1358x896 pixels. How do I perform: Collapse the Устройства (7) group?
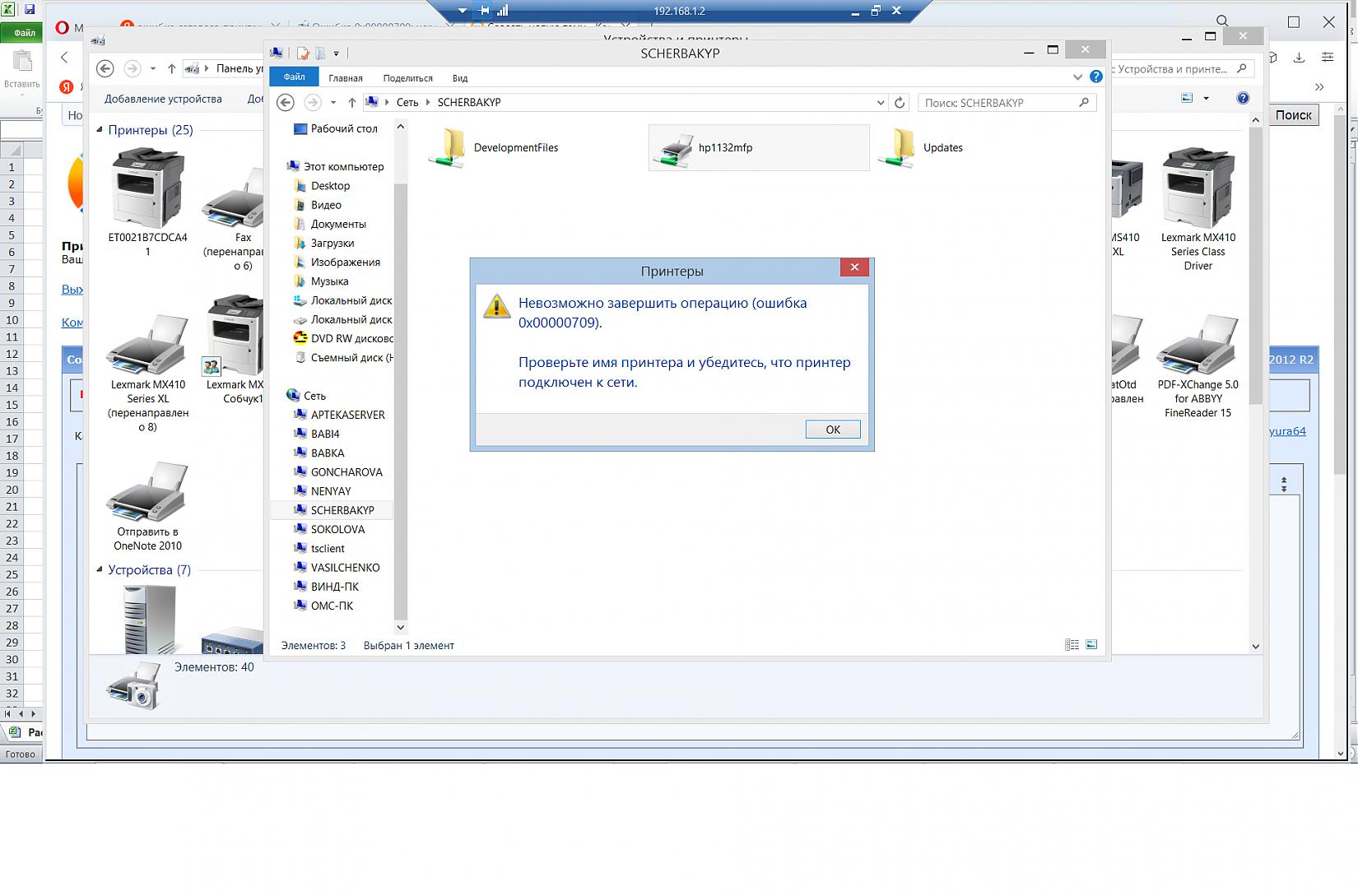(100, 569)
